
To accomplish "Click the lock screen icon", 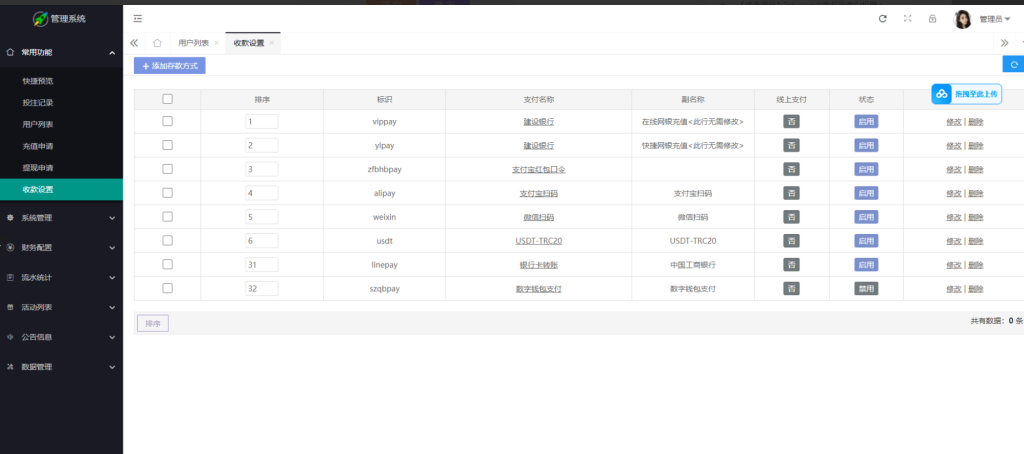I will [x=933, y=19].
